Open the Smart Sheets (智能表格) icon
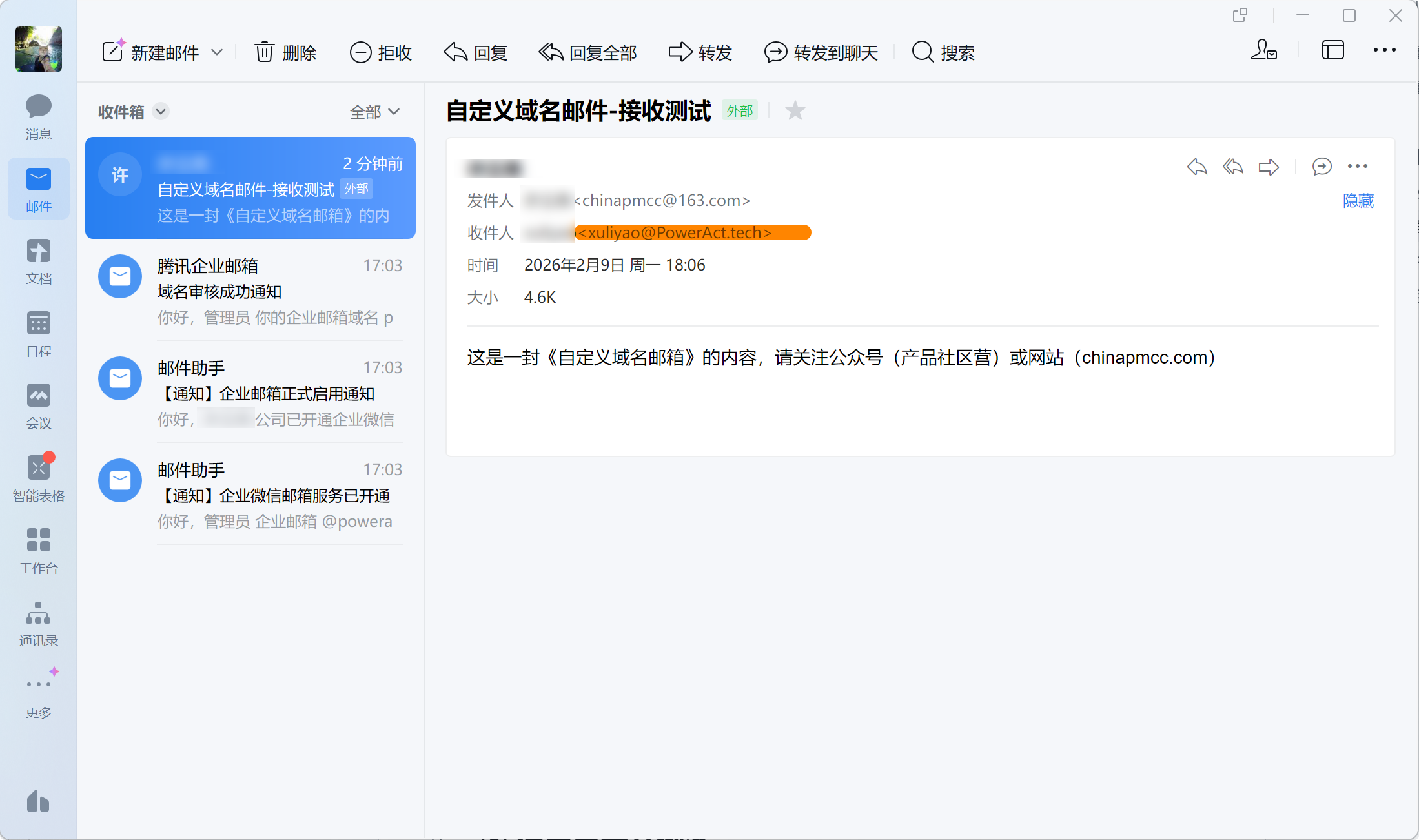 [38, 478]
